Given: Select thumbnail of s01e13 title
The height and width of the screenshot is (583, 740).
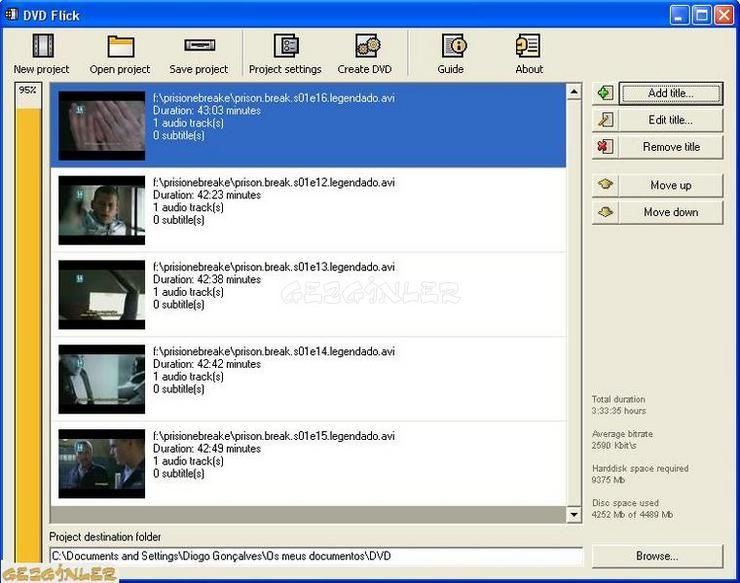Looking at the screenshot, I should point(102,295).
